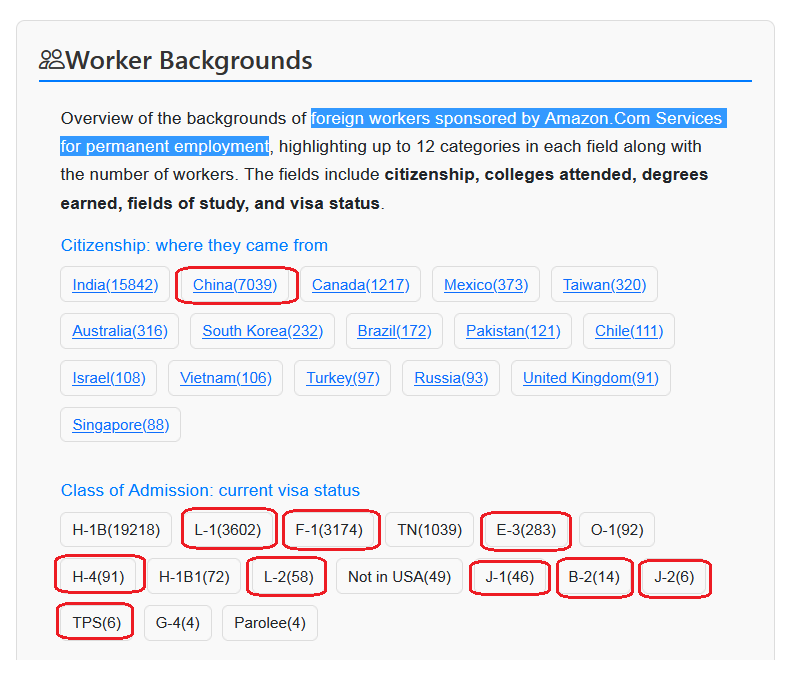Open the China(7039) citizenship link
Viewport: 791px width, 681px height.
235,285
